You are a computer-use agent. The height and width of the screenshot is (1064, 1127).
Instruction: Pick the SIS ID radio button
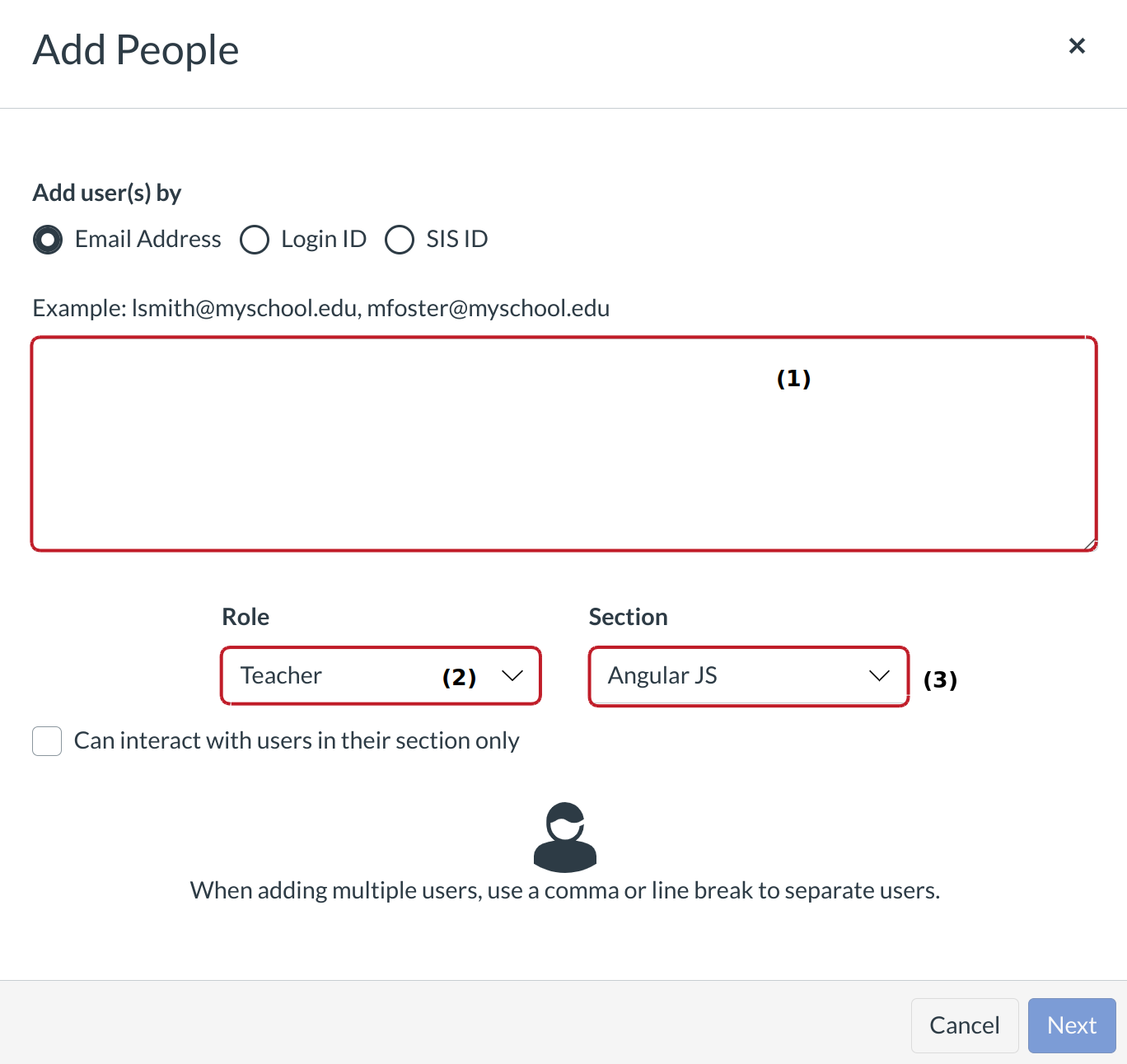click(x=400, y=240)
